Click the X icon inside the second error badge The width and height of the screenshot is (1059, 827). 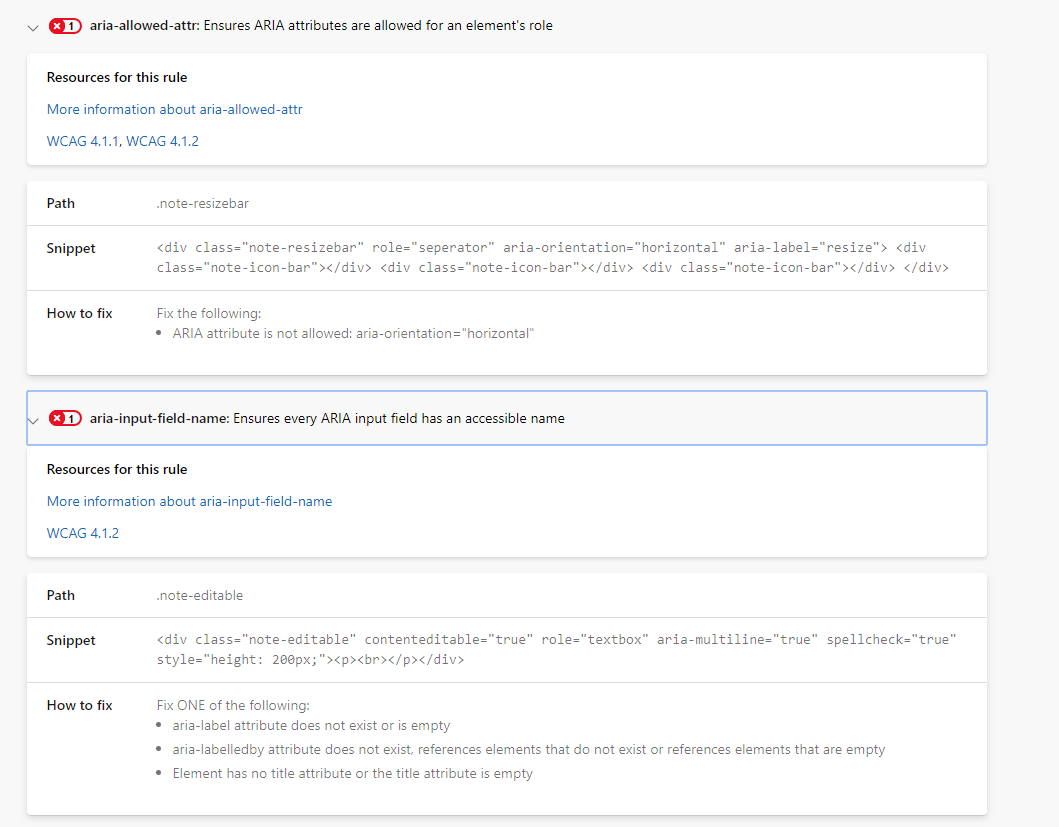tap(57, 418)
